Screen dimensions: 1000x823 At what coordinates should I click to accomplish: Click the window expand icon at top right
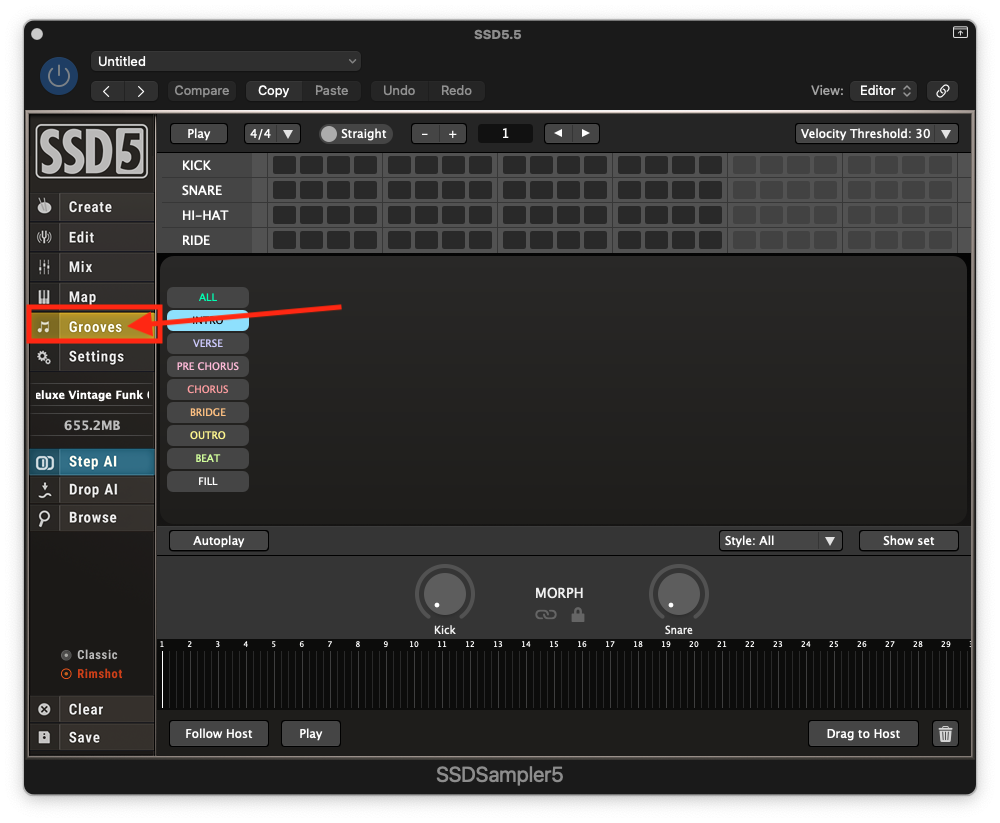960,32
